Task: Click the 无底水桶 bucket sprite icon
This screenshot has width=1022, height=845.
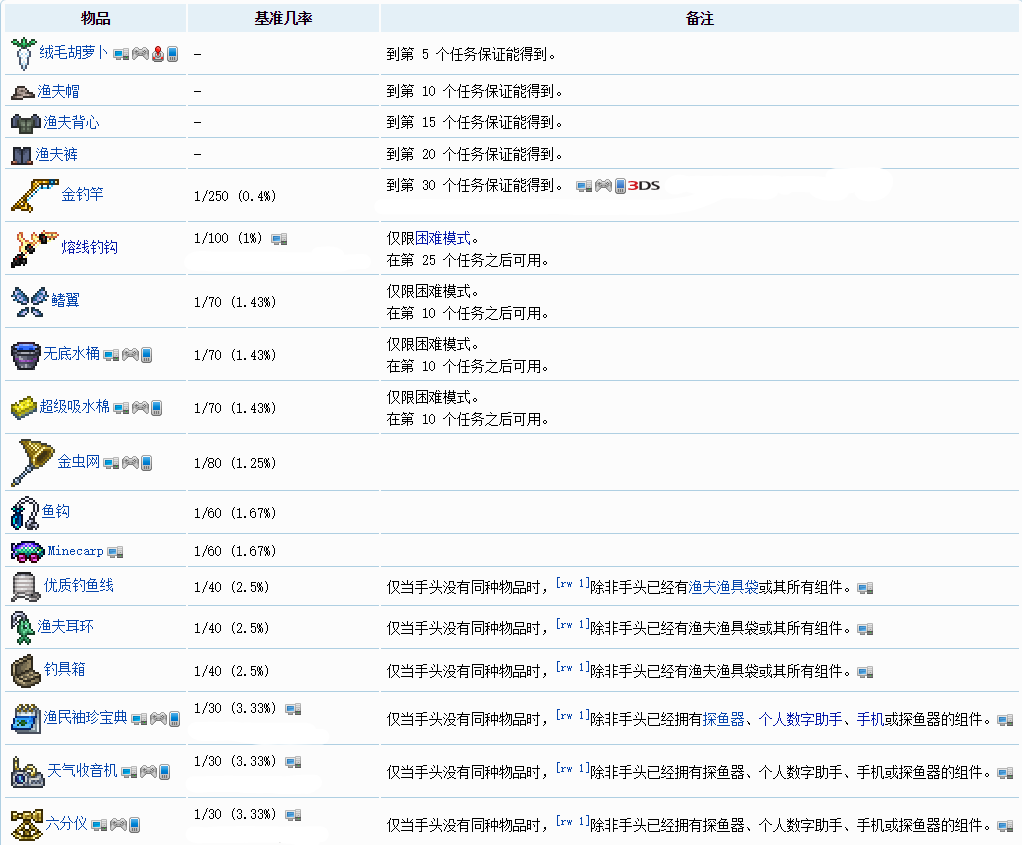Action: (26, 355)
